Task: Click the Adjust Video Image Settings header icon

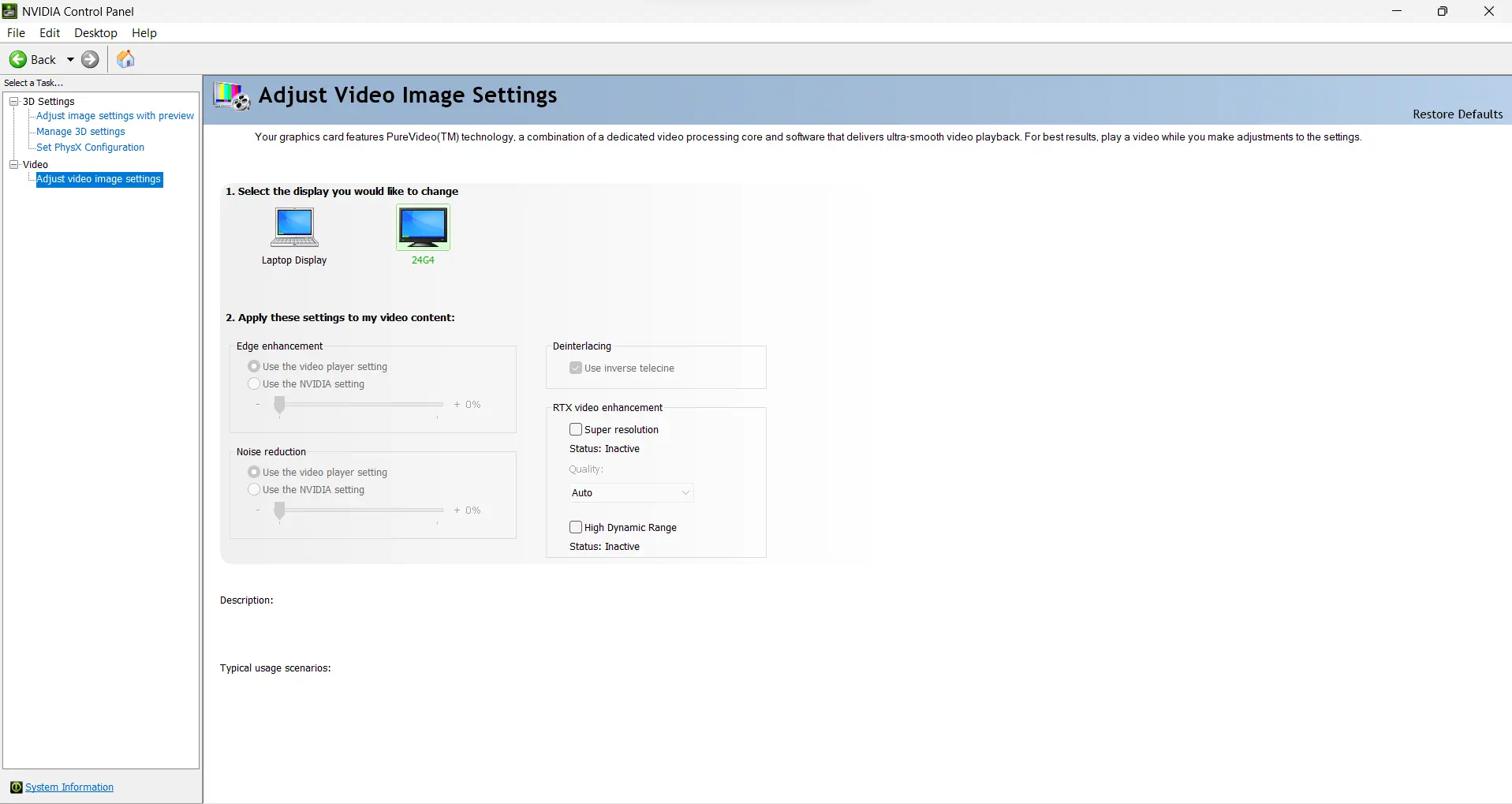Action: 232,96
